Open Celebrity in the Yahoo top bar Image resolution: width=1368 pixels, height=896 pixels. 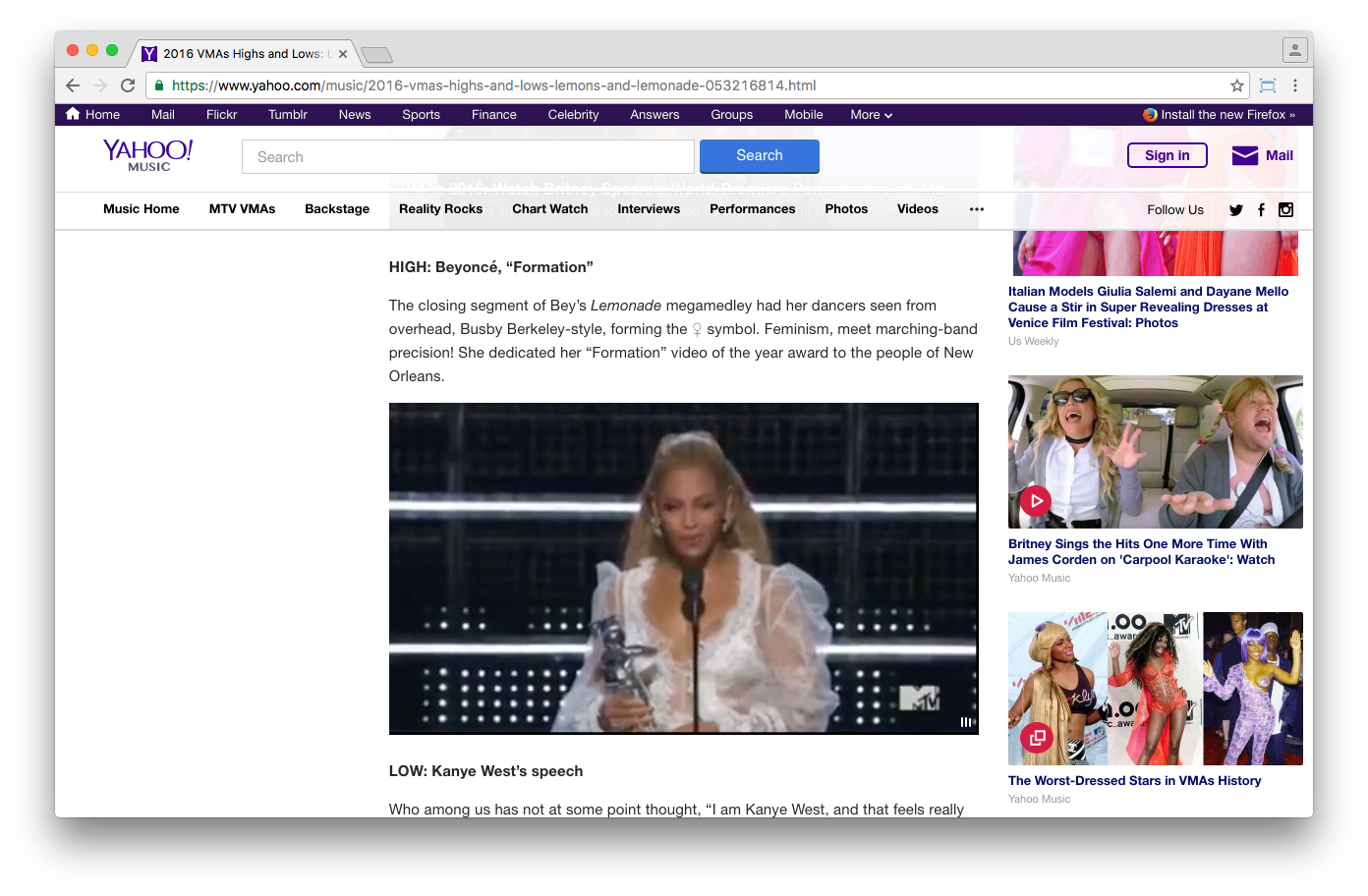pyautogui.click(x=574, y=115)
